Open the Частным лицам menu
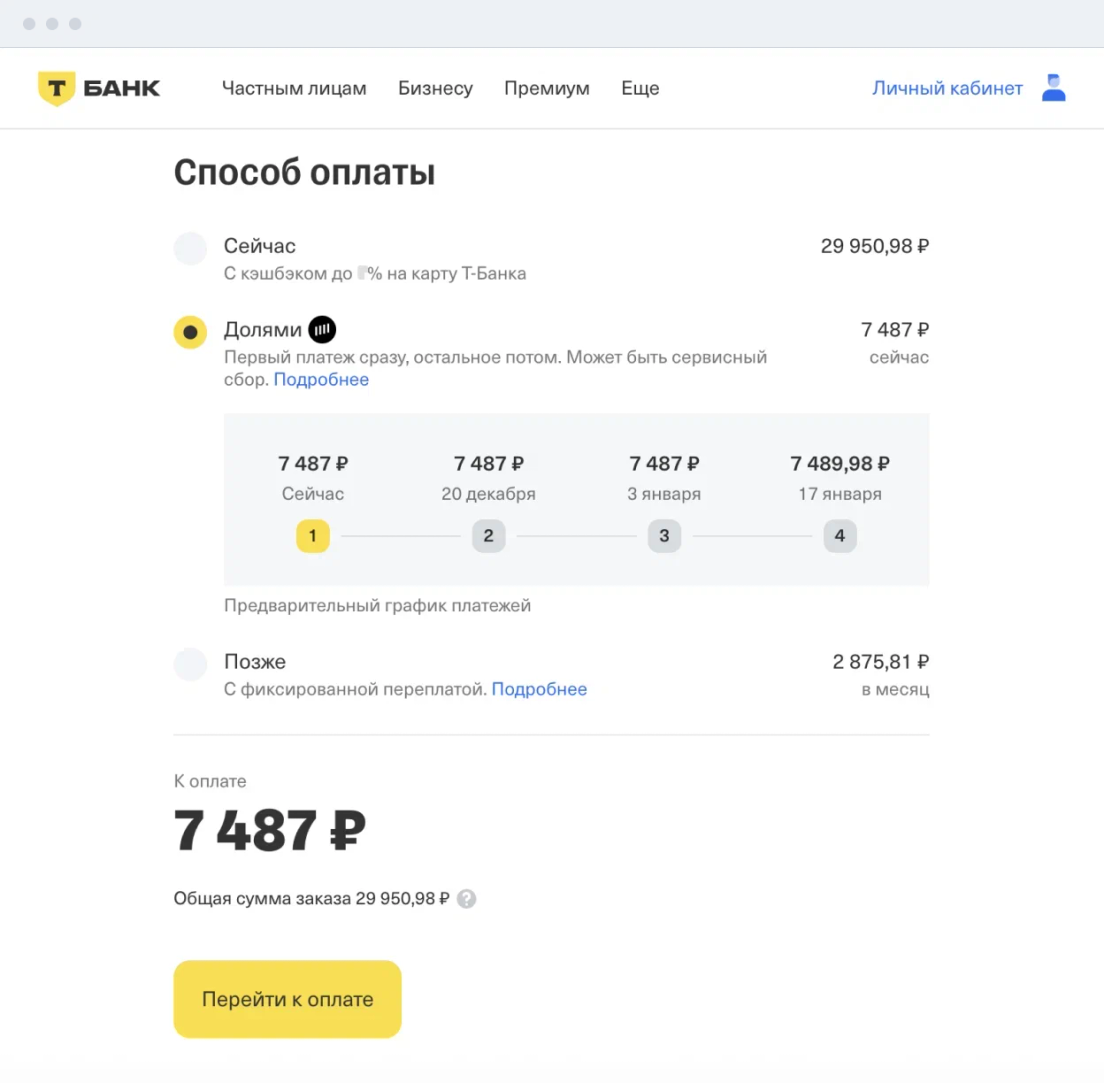1104x1083 pixels. click(x=294, y=88)
